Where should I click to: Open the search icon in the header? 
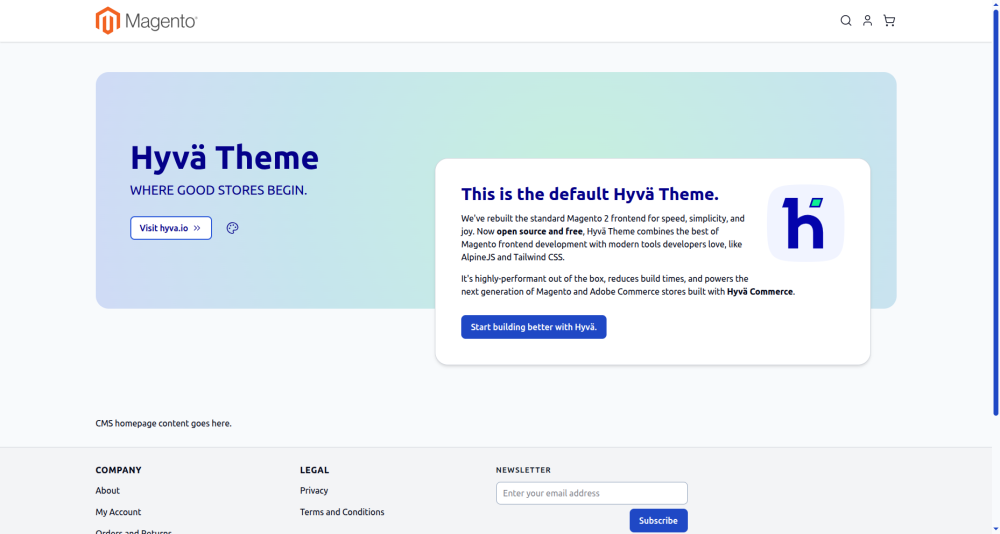click(846, 21)
